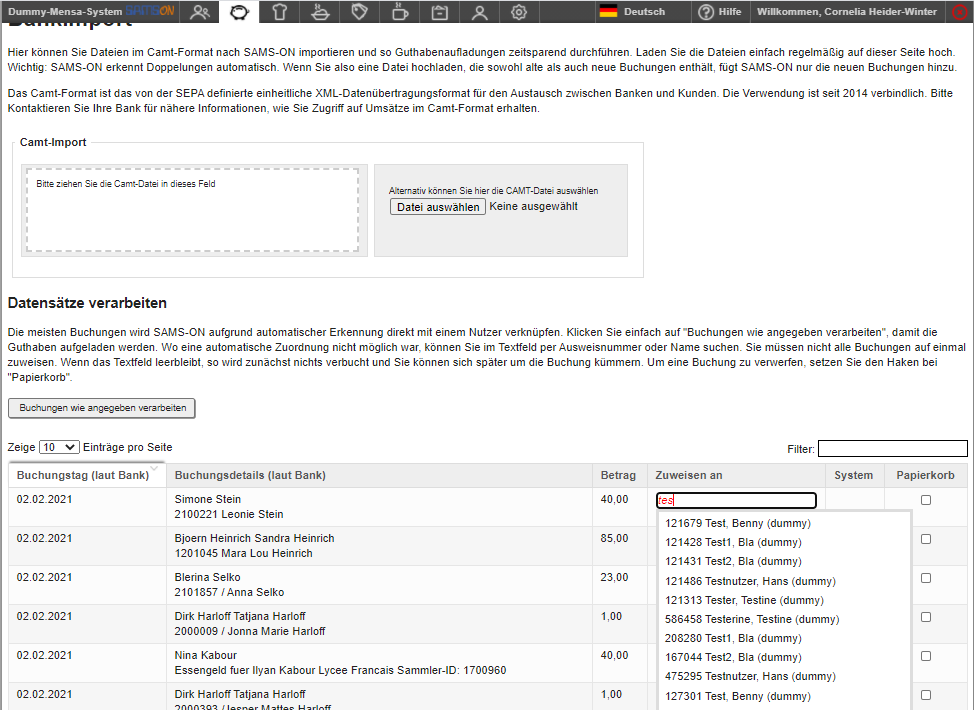
Task: Click 'Keine ausgewählt' file status text
Action: (534, 206)
